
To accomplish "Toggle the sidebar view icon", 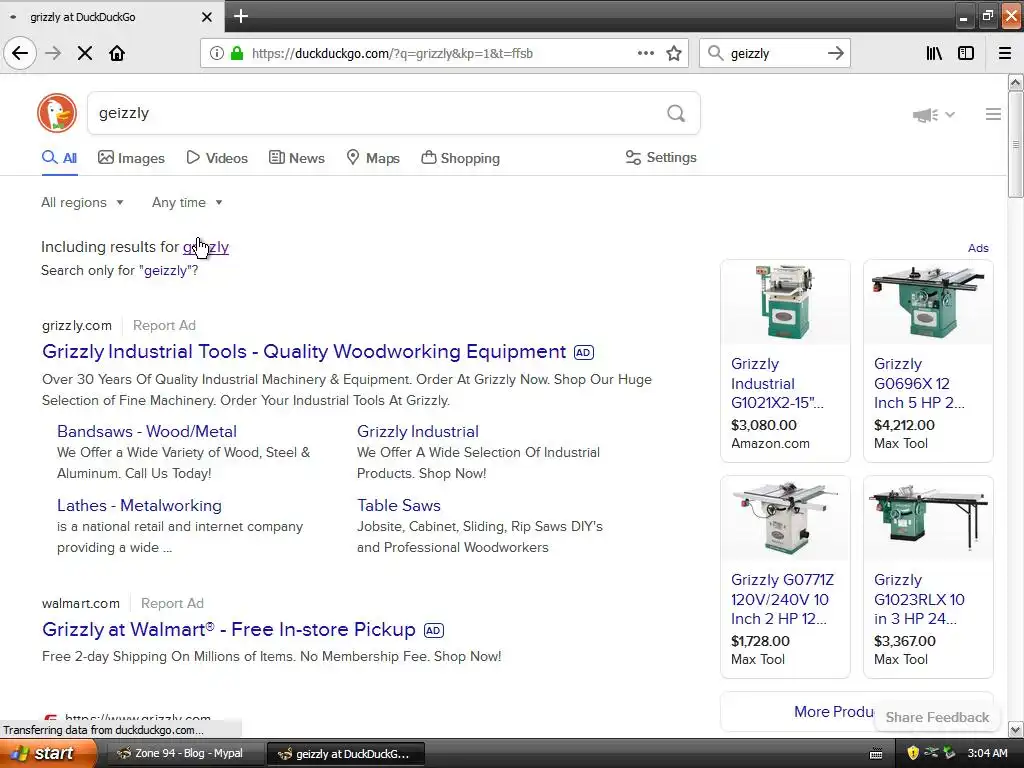I will tap(966, 54).
